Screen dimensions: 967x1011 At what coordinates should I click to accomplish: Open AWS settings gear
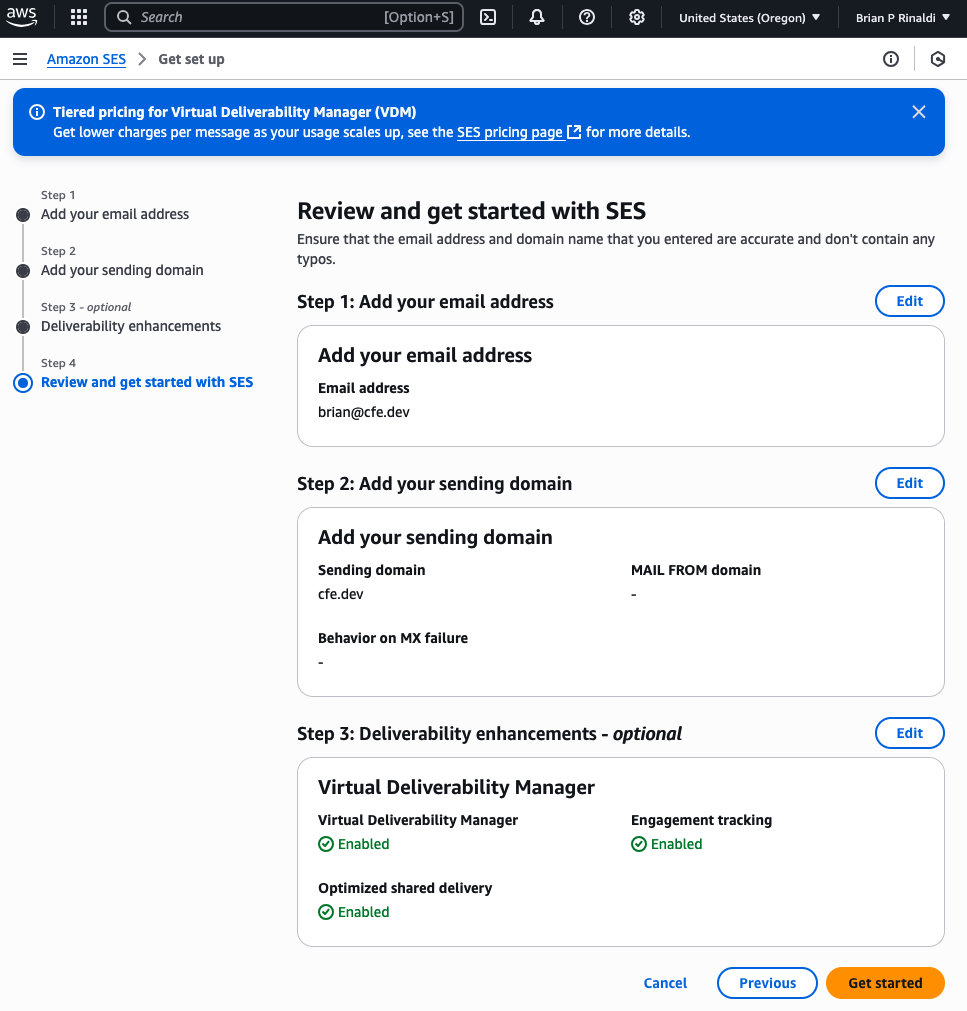click(x=637, y=17)
